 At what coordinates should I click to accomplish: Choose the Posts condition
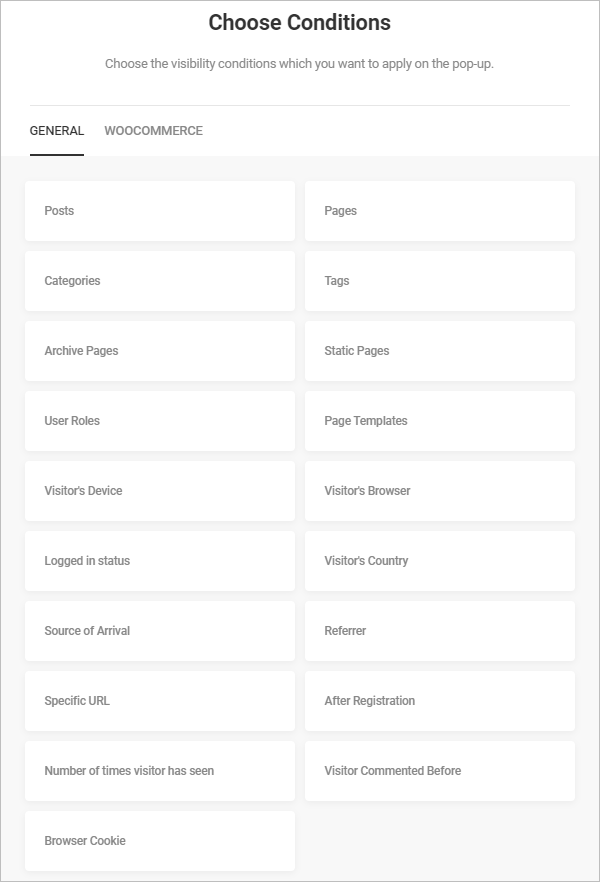point(160,211)
